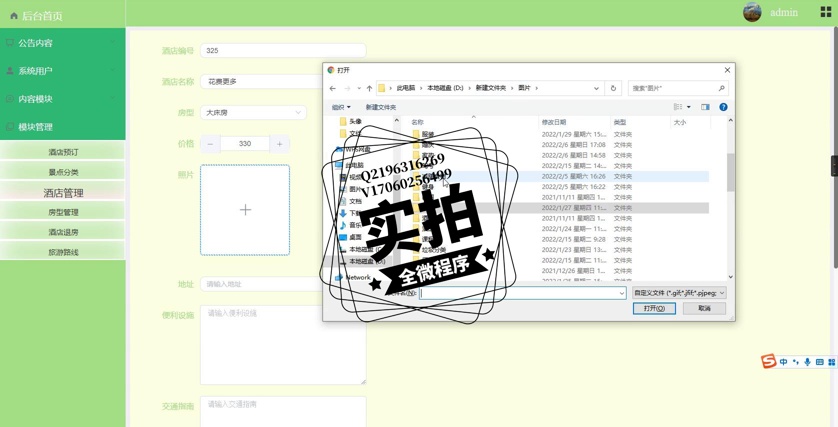Viewport: 838px width, 427px height.
Task: Open the 房型 dropdown showing 大床房
Action: pos(253,113)
